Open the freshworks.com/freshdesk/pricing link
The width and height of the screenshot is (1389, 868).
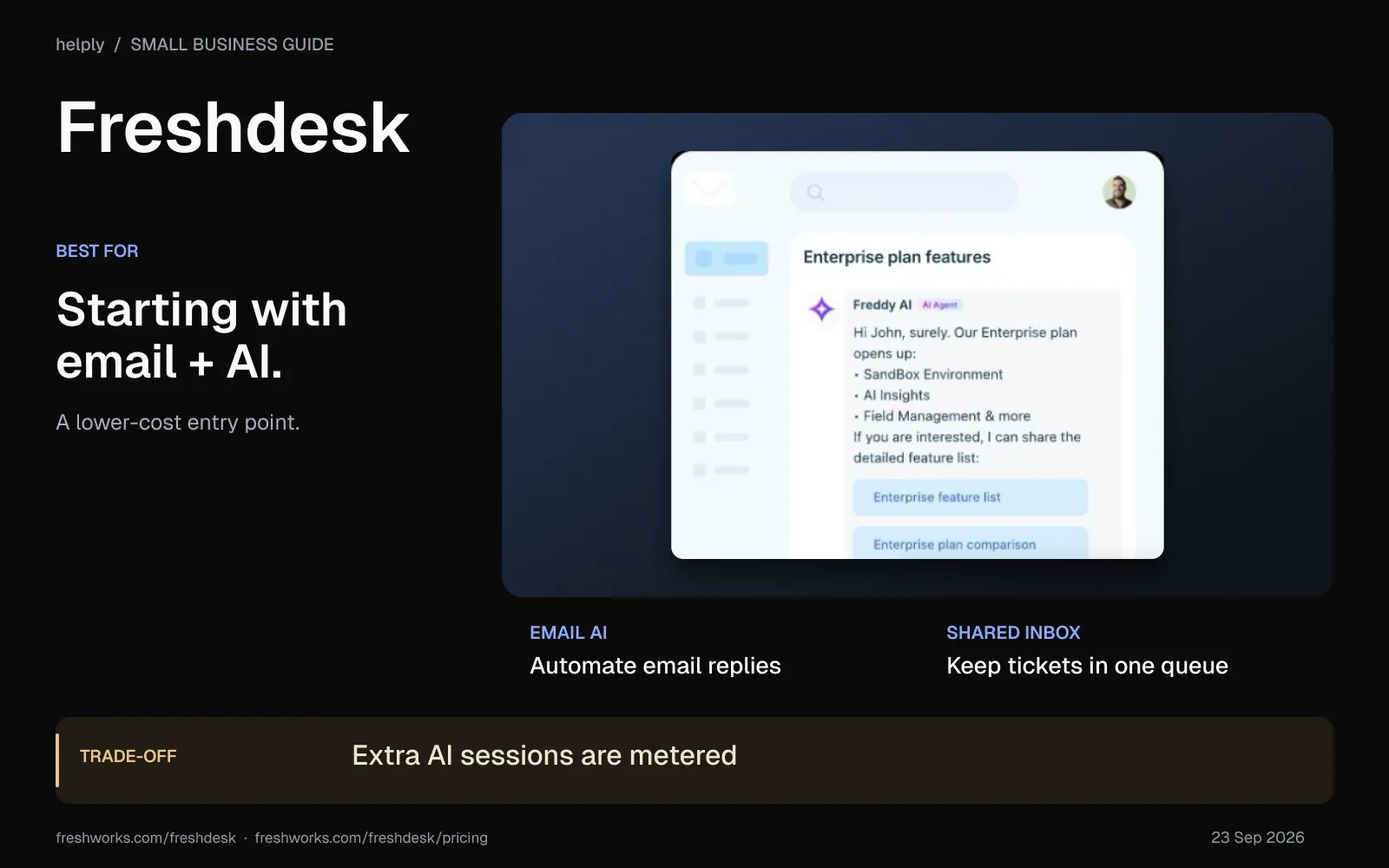[x=371, y=838]
